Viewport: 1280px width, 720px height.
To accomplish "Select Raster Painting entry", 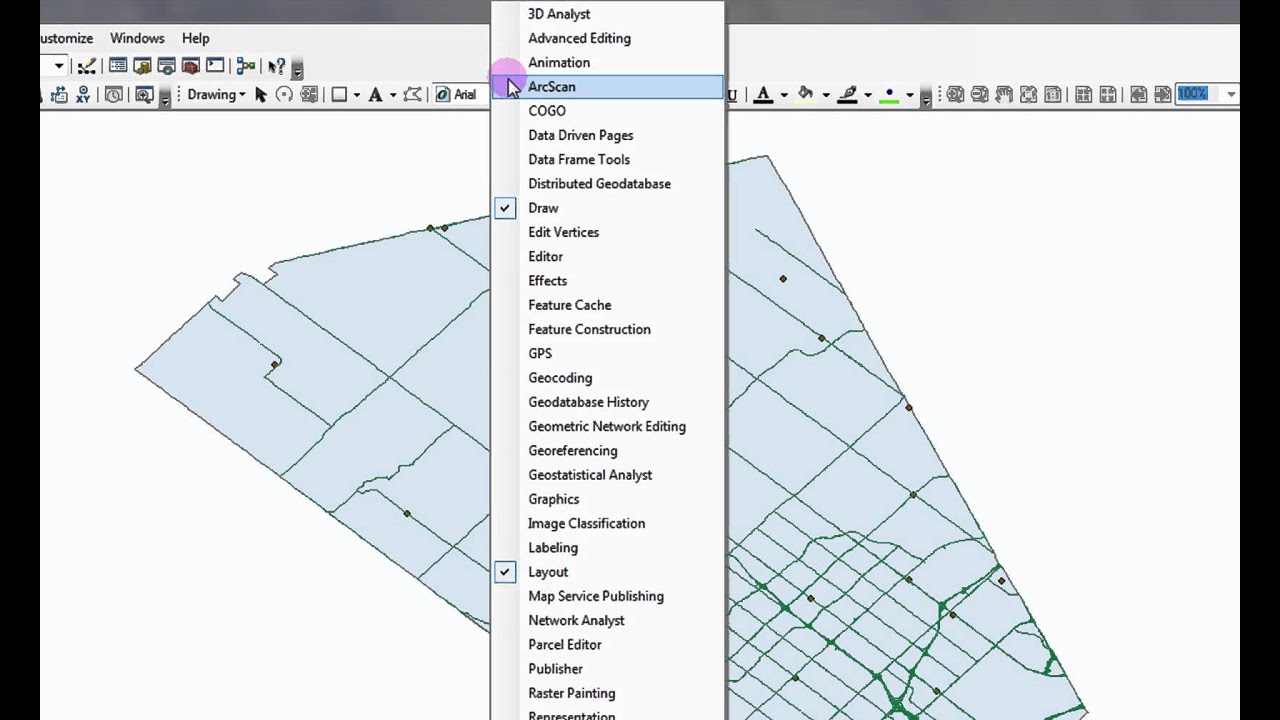I will [x=607, y=693].
